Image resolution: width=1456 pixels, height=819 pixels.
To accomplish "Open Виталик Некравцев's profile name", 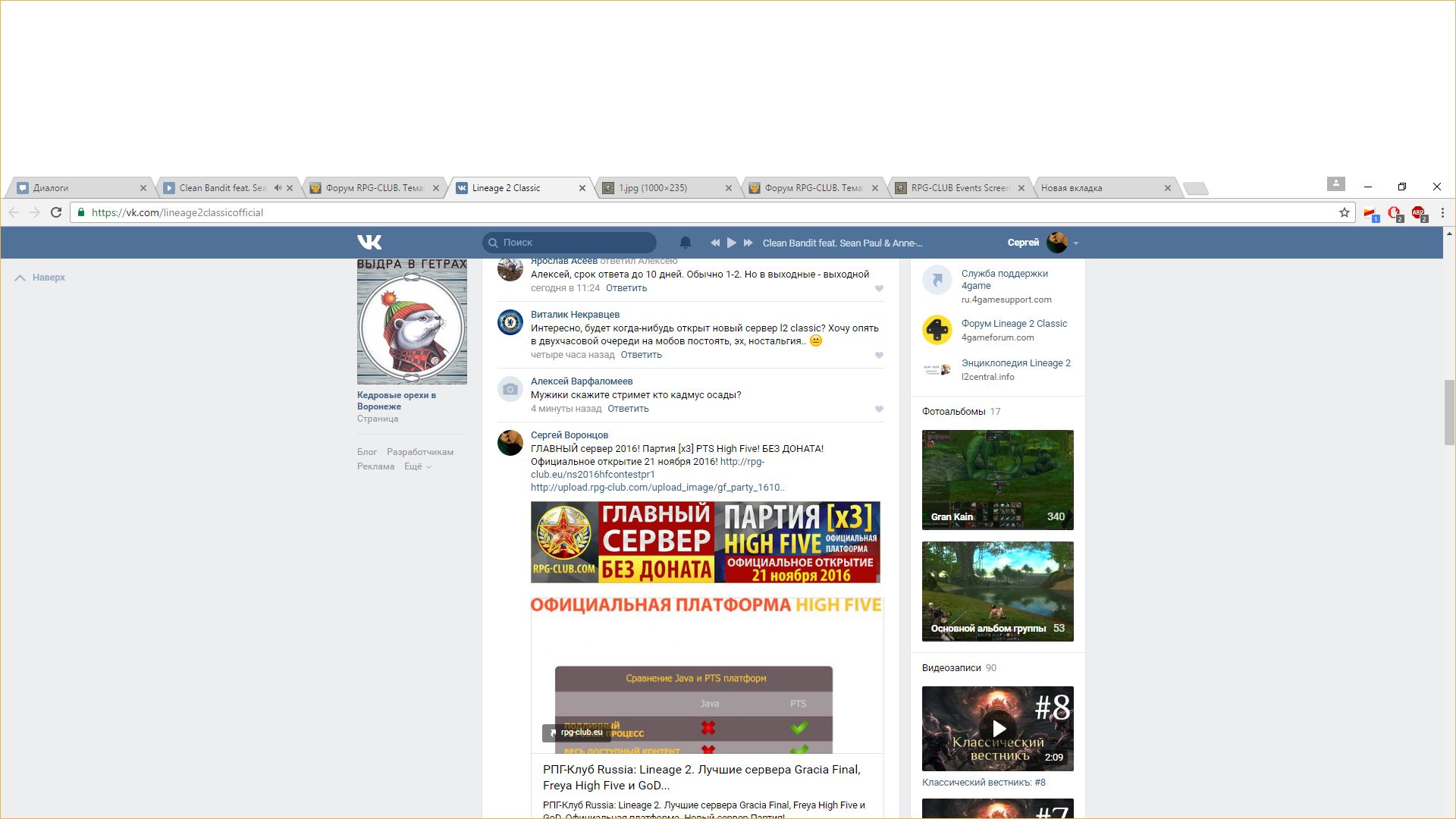I will click(x=575, y=315).
